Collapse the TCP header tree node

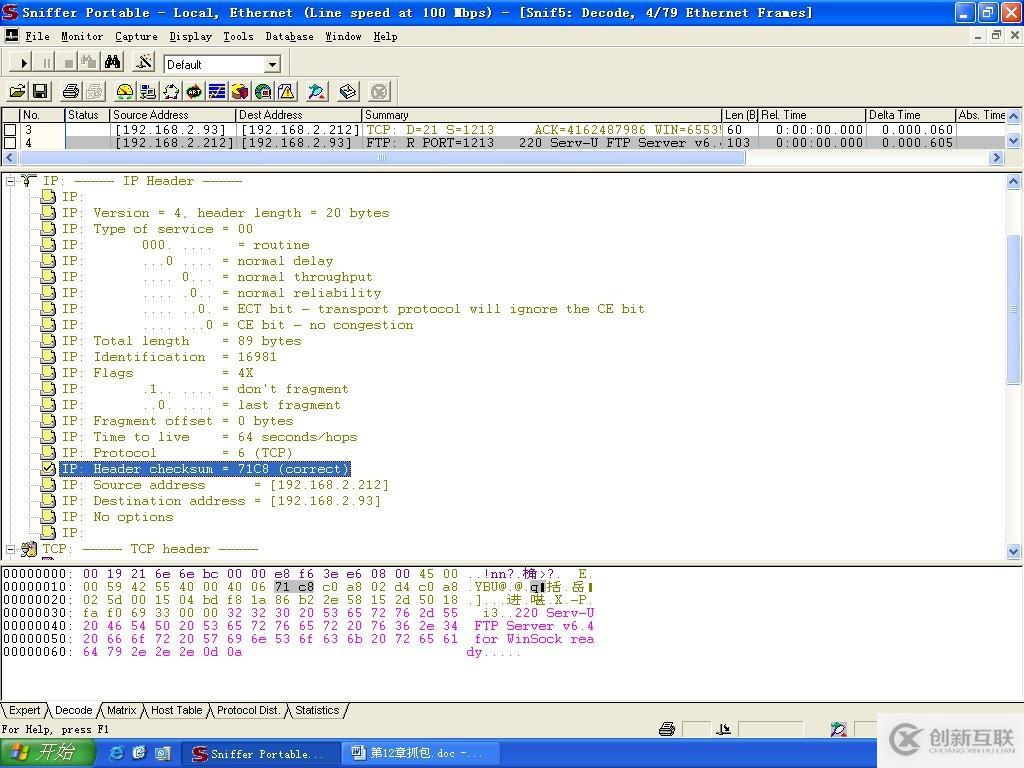(11, 549)
